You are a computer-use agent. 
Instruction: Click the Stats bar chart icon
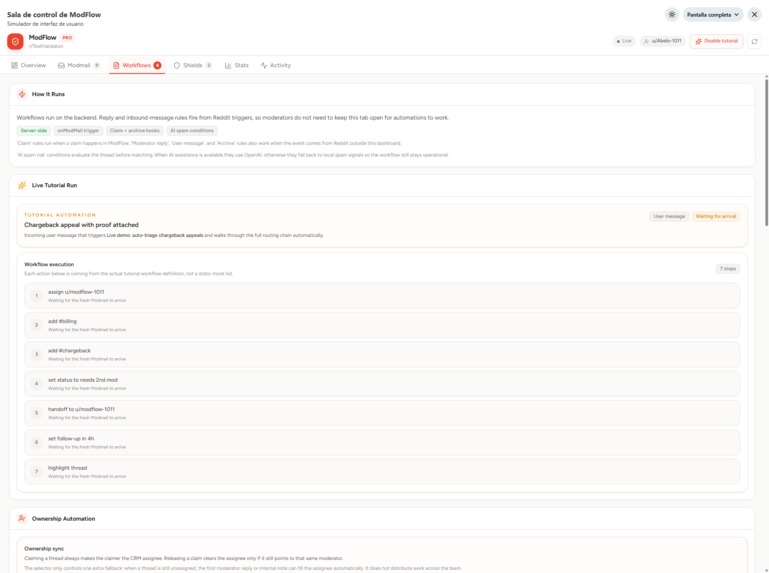click(228, 65)
